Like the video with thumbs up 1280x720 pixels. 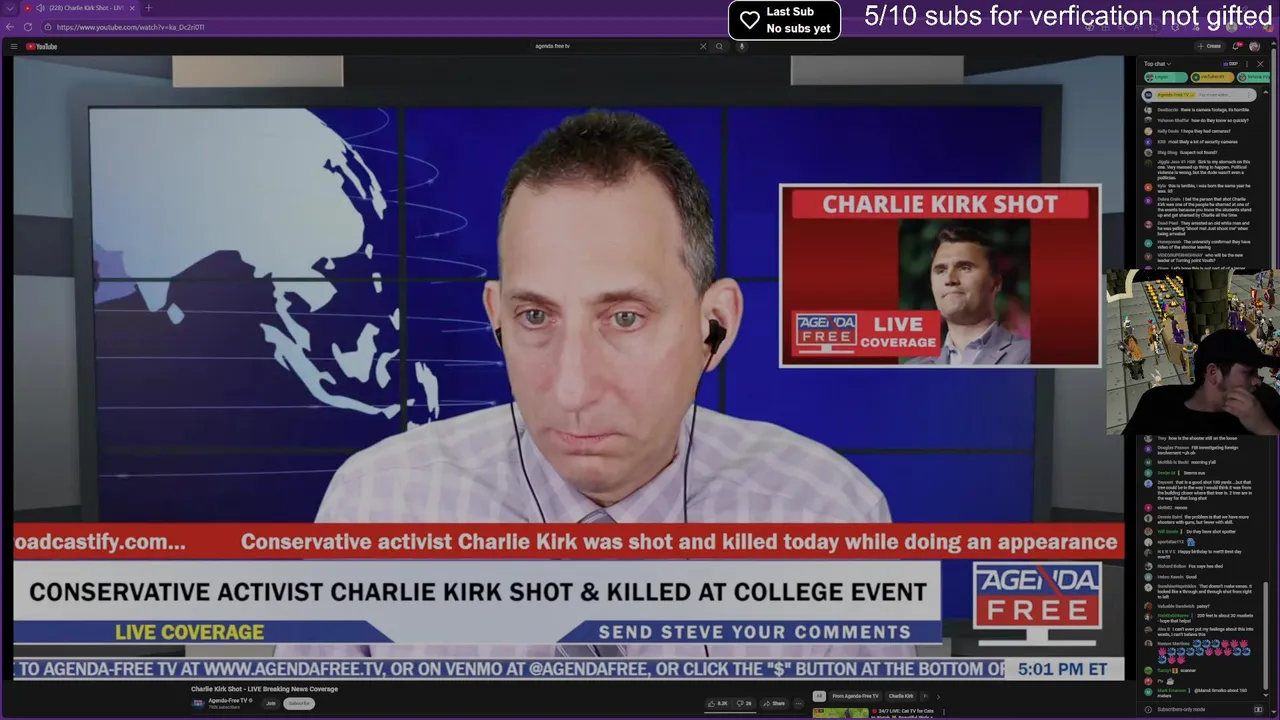(718, 703)
